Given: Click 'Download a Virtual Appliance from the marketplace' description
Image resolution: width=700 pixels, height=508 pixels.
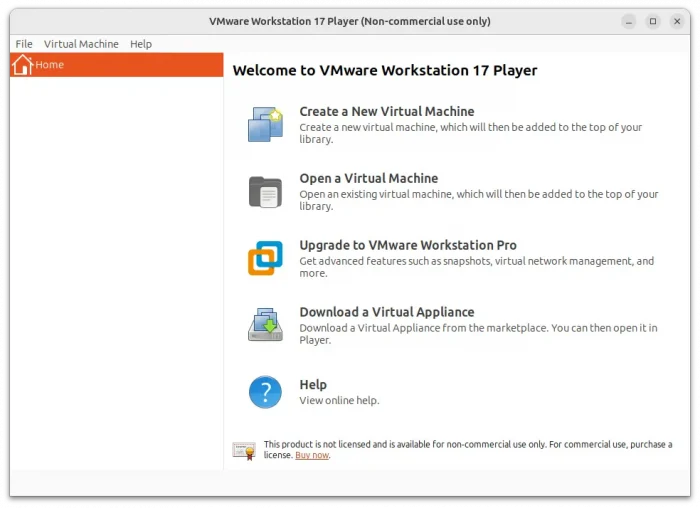Looking at the screenshot, I should [479, 334].
